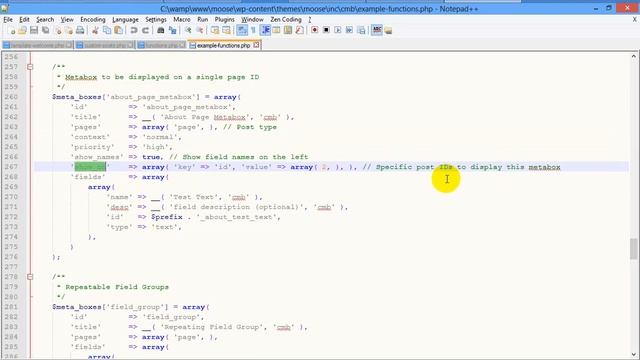
Task: Toggle synchronized vertical scrolling
Action: 215,31
